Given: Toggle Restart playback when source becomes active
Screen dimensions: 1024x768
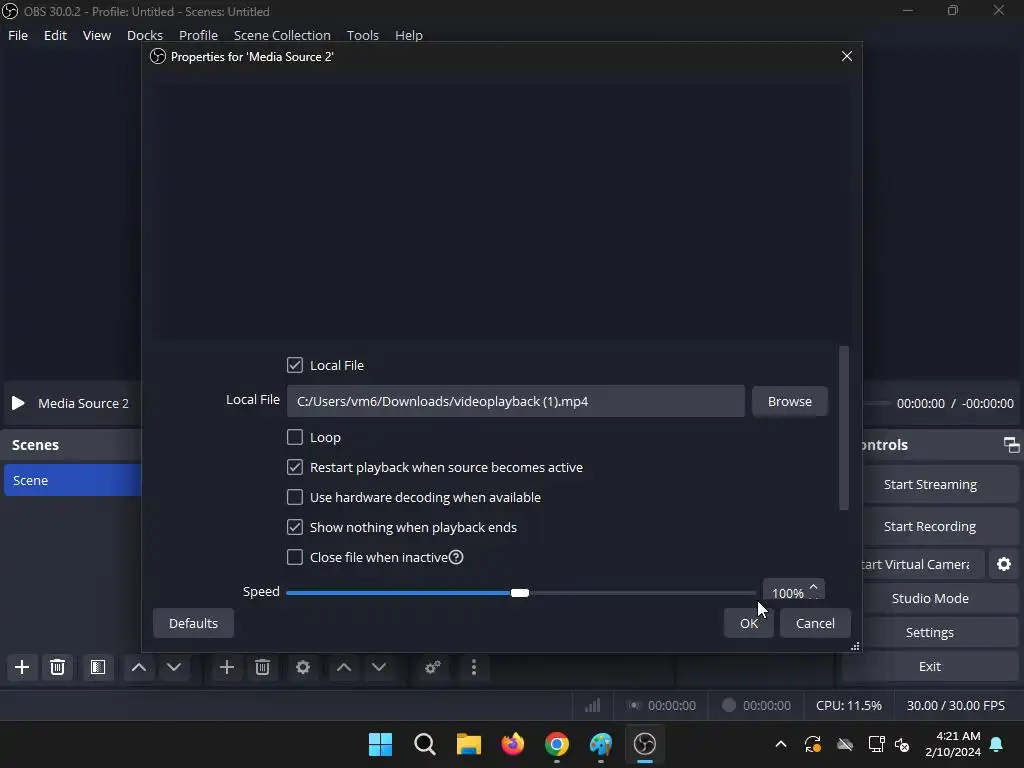Looking at the screenshot, I should (295, 467).
